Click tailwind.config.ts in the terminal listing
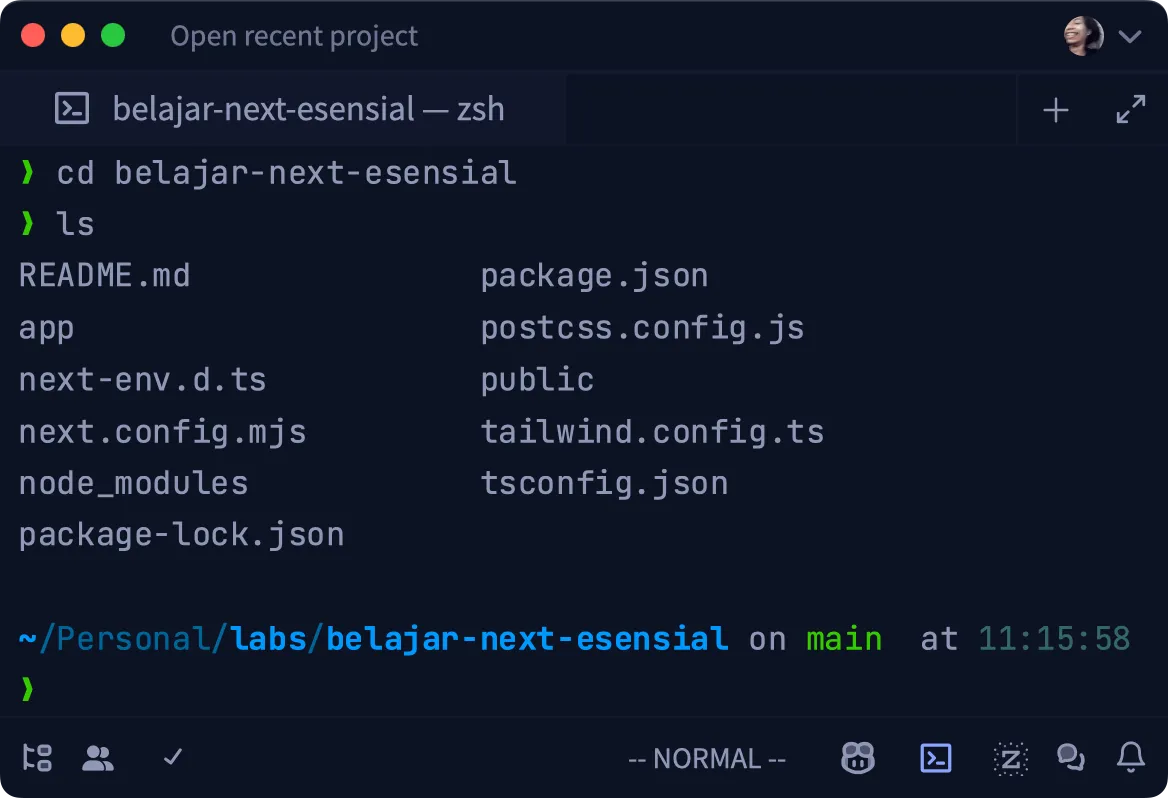 (652, 432)
